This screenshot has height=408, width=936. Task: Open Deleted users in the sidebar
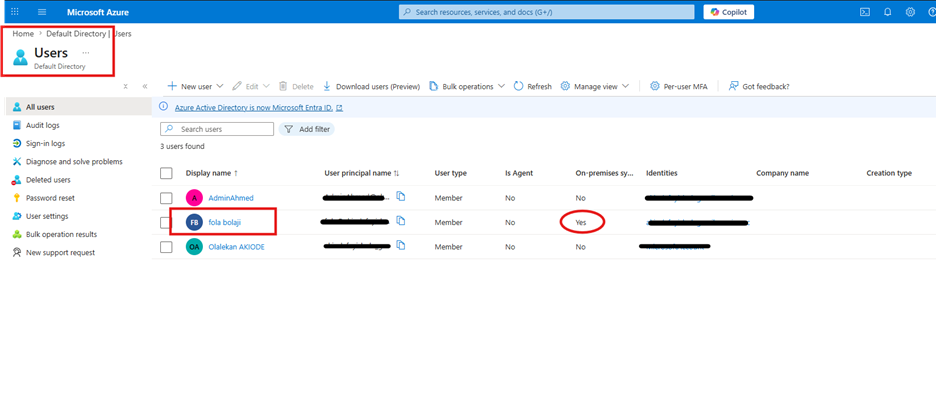tap(48, 180)
